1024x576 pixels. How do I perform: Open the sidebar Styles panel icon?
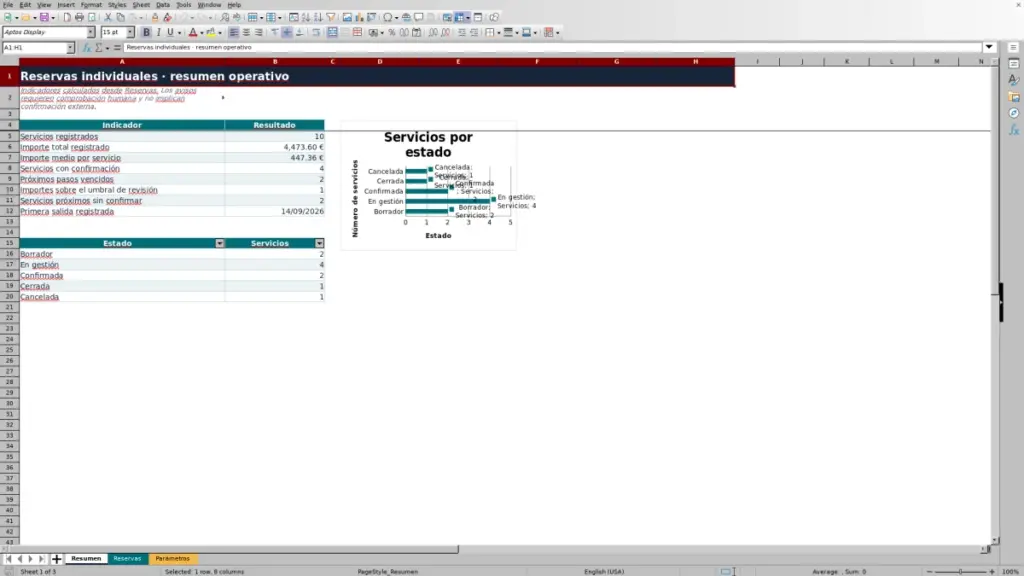[x=1014, y=80]
